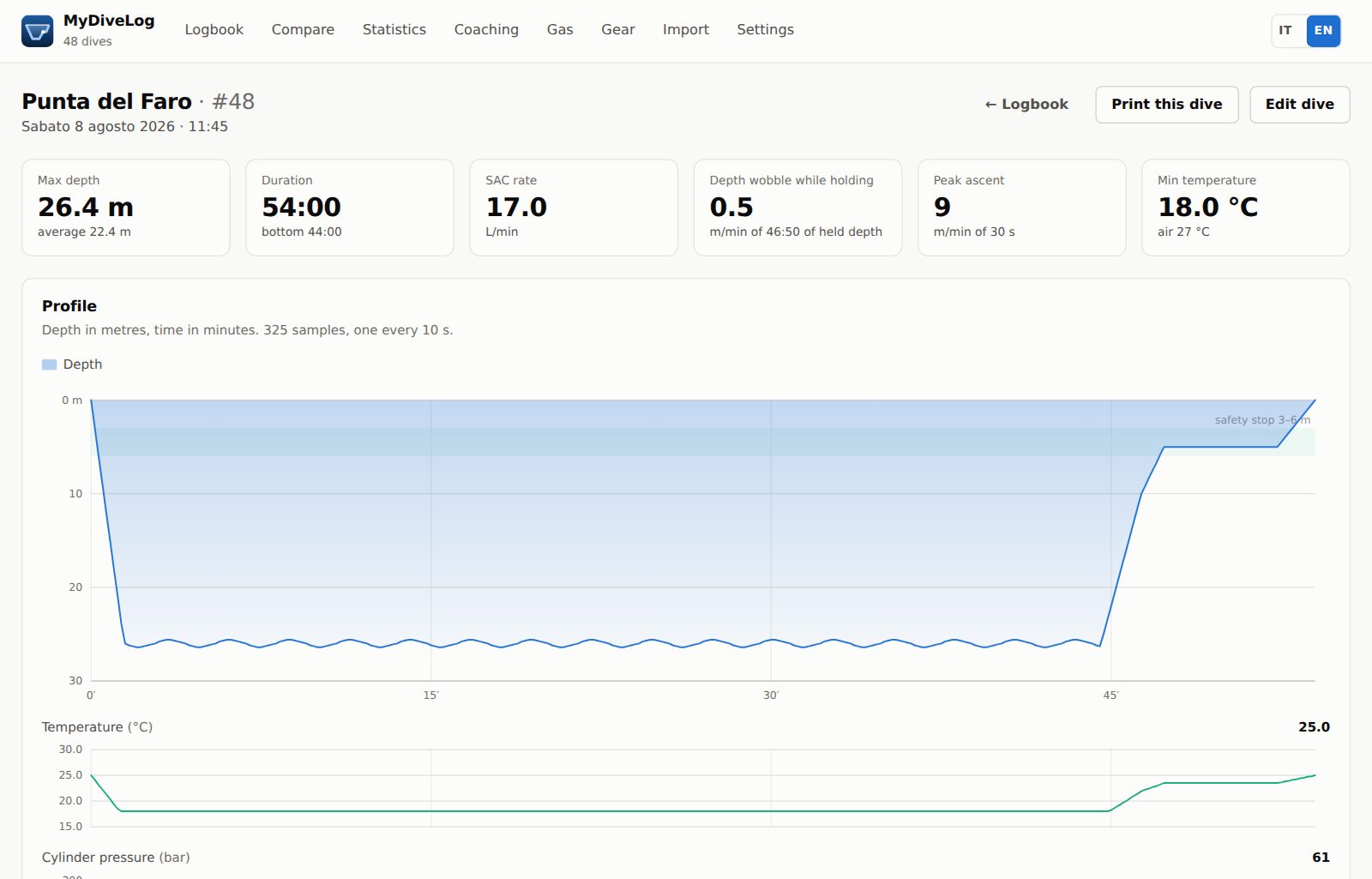This screenshot has width=1372, height=879.
Task: Click the 45′ time axis label
Action: (1110, 695)
